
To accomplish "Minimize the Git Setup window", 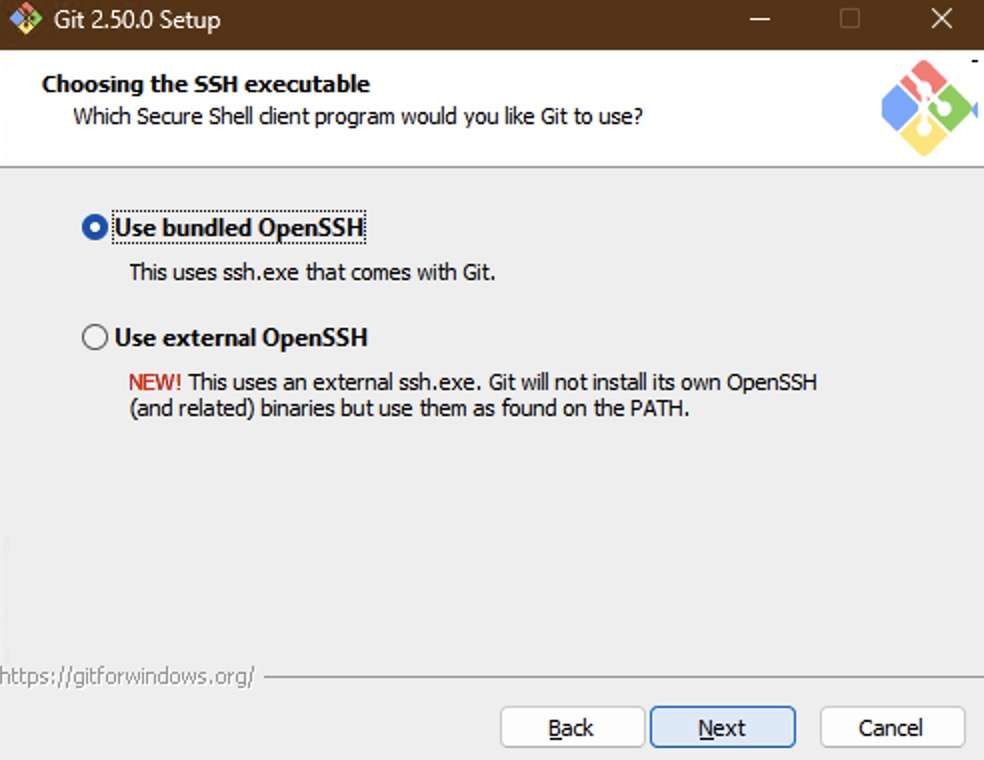I will (759, 19).
